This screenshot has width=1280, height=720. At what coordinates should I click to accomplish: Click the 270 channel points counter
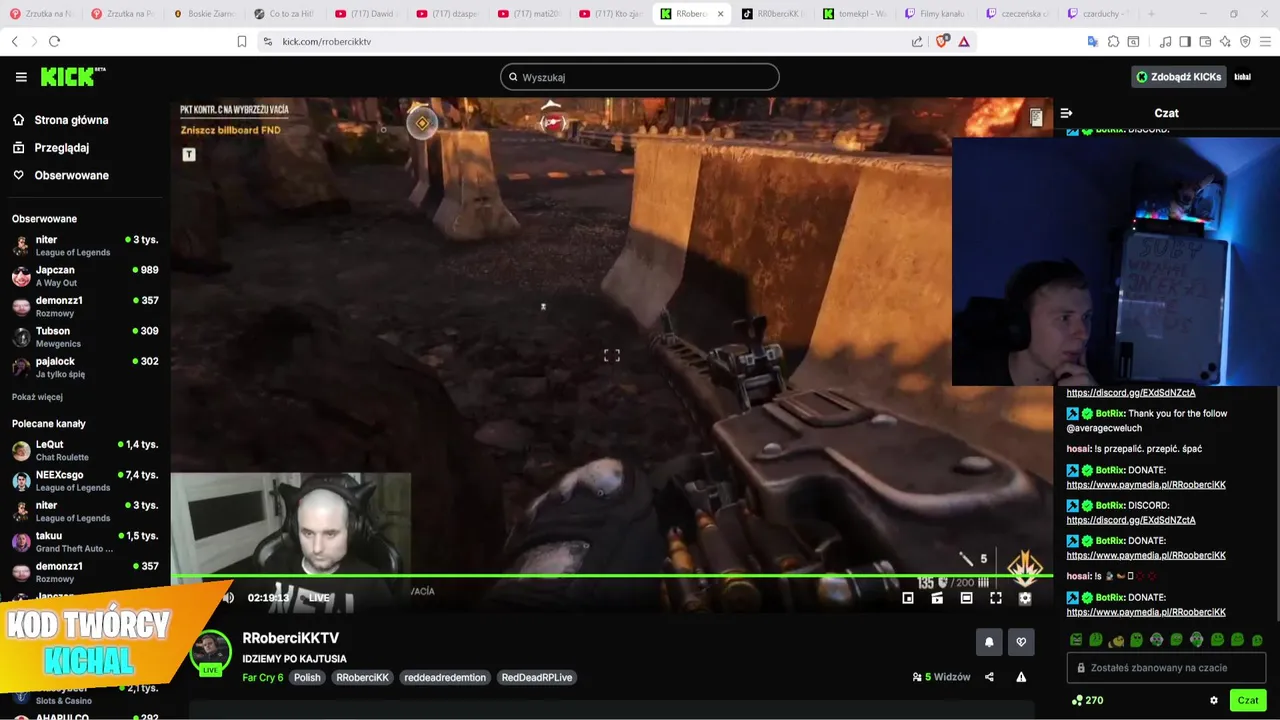pos(1087,701)
